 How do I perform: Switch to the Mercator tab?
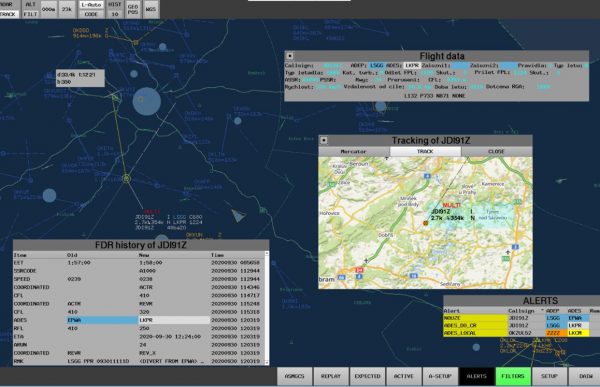[x=354, y=152]
